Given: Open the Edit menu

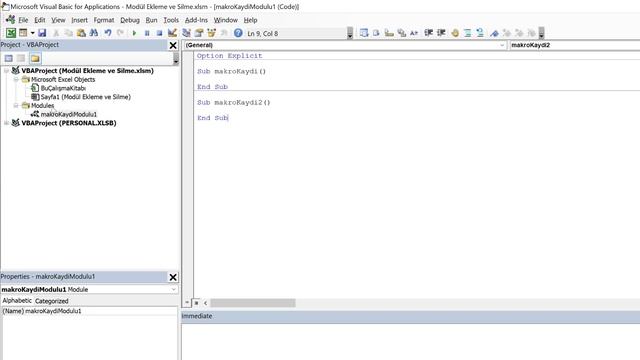Looking at the screenshot, I should point(40,20).
